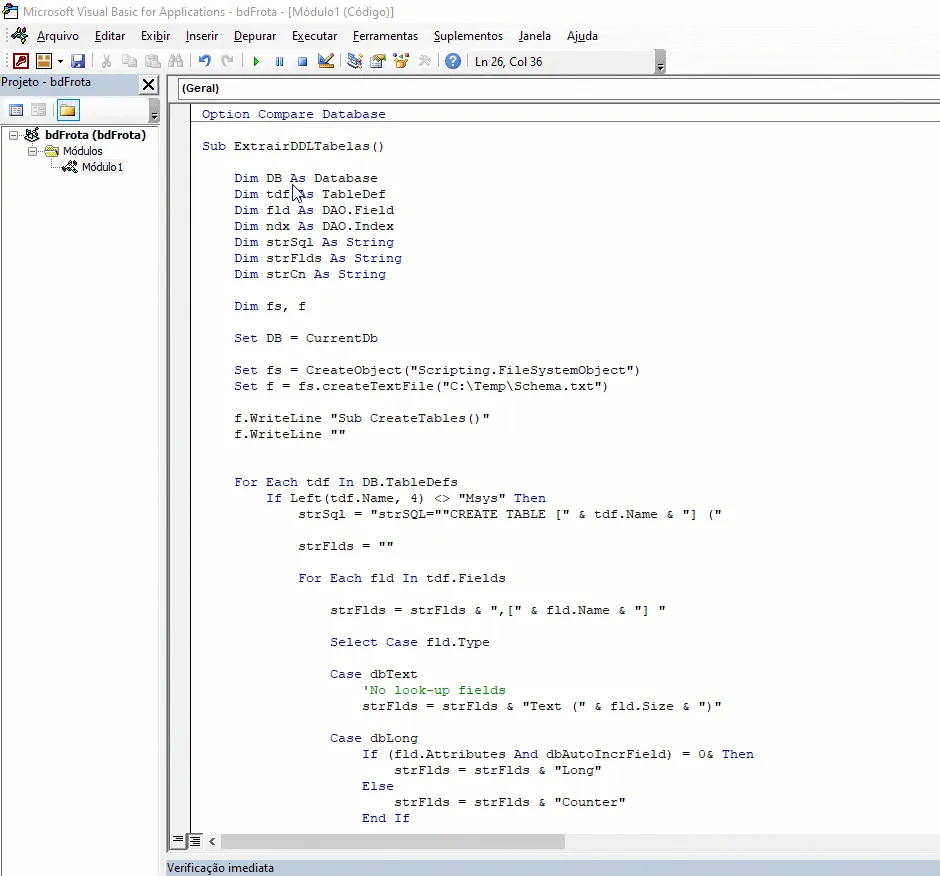The image size is (940, 876).
Task: Click the Paste clipboard icon
Action: click(x=152, y=61)
